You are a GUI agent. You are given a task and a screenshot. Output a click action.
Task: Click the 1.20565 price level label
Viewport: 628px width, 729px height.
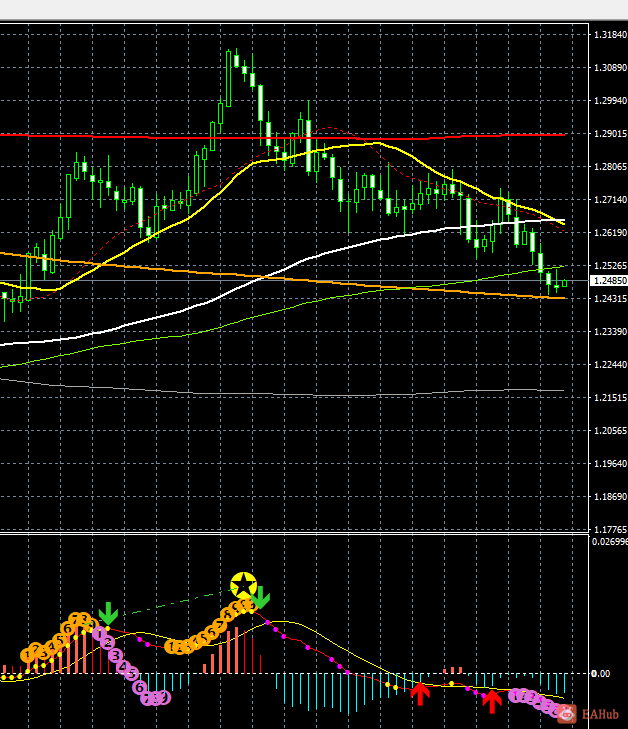pyautogui.click(x=610, y=431)
